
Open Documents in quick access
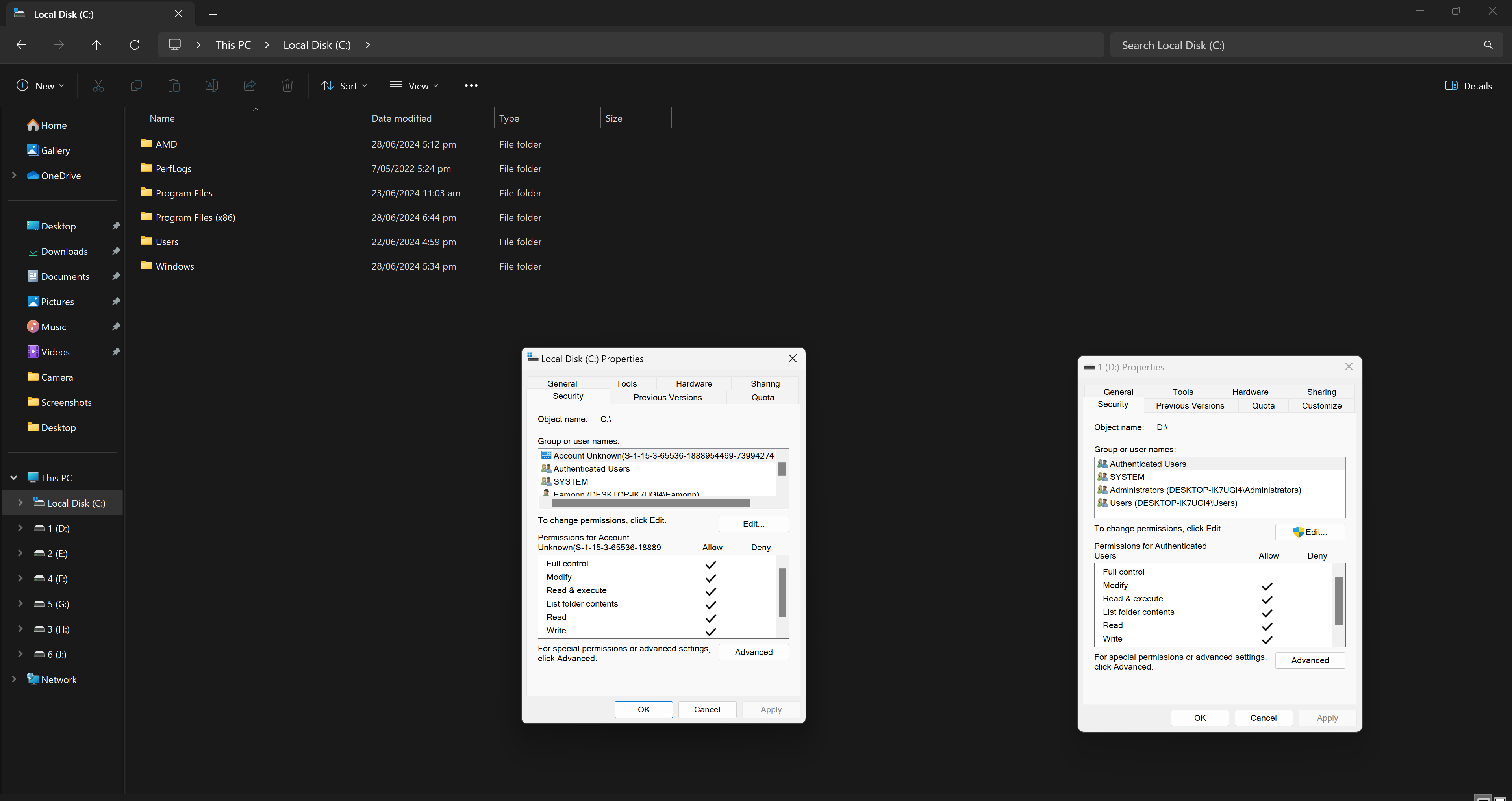point(58,276)
